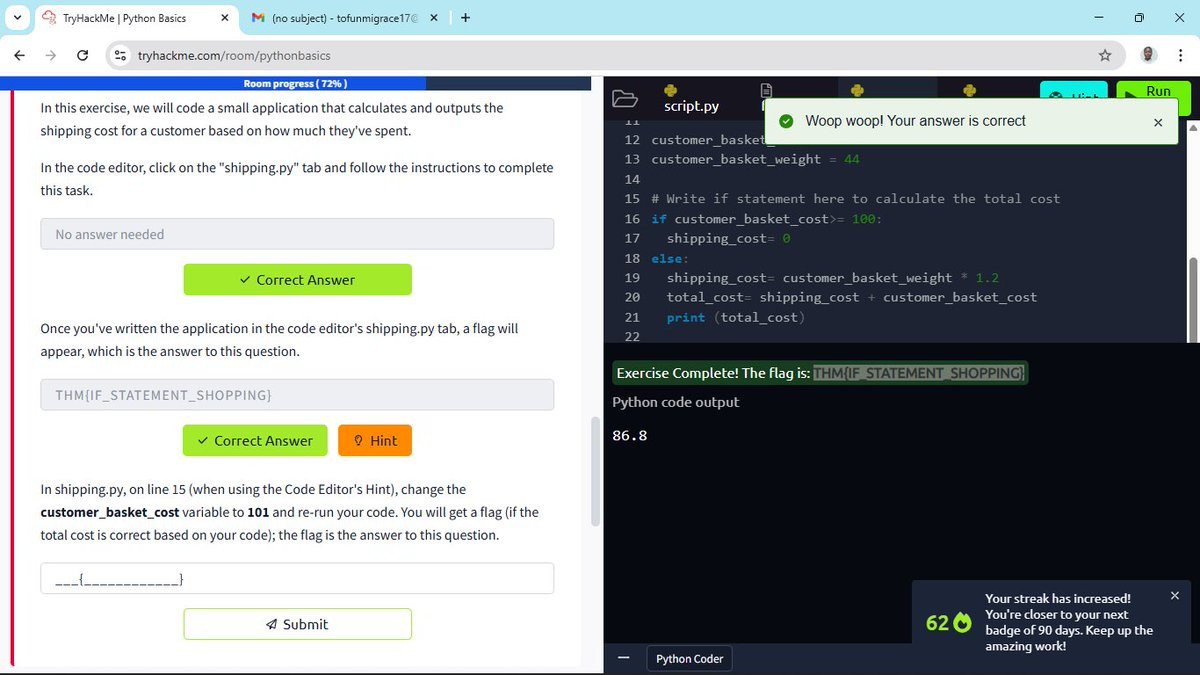The height and width of the screenshot is (675, 1200).
Task: Submit the flag answer
Action: [x=297, y=624]
